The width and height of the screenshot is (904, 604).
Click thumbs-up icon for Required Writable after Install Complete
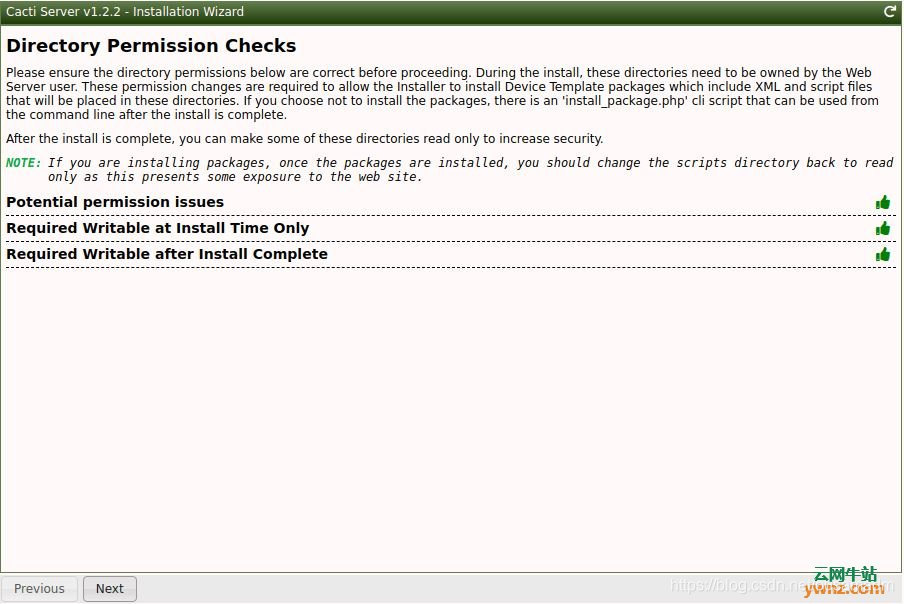(883, 255)
